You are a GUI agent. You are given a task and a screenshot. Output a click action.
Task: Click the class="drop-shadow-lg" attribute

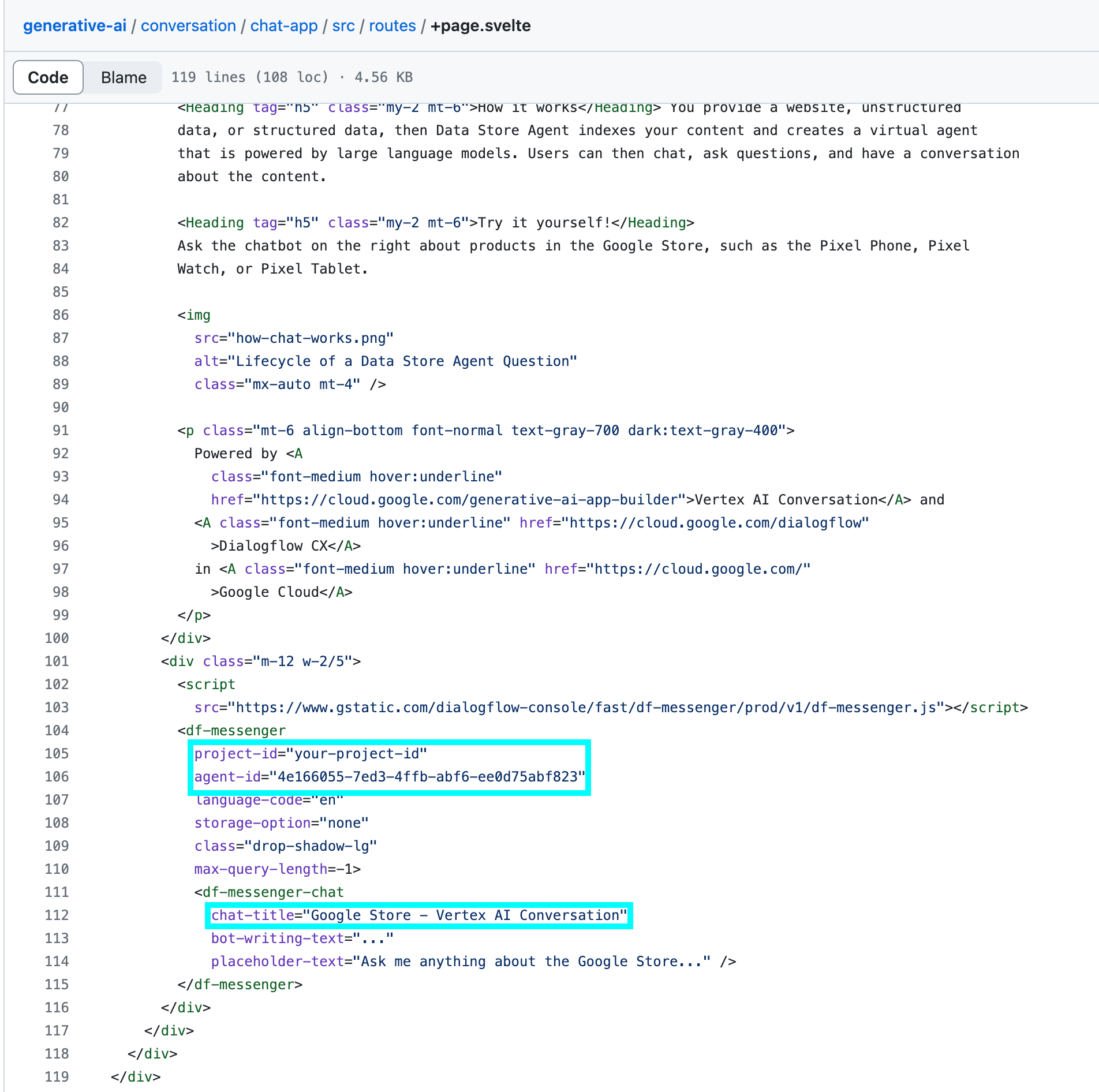(286, 846)
